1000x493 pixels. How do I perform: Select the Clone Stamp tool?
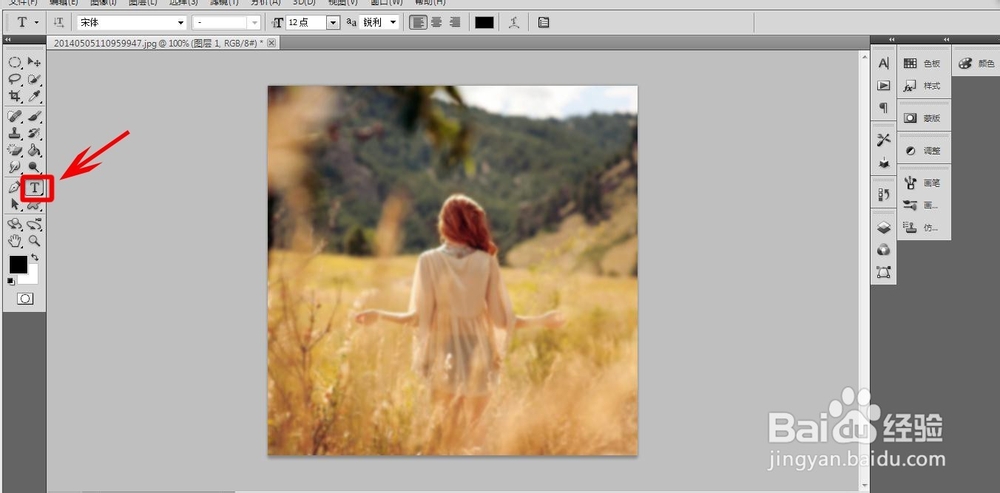point(15,133)
